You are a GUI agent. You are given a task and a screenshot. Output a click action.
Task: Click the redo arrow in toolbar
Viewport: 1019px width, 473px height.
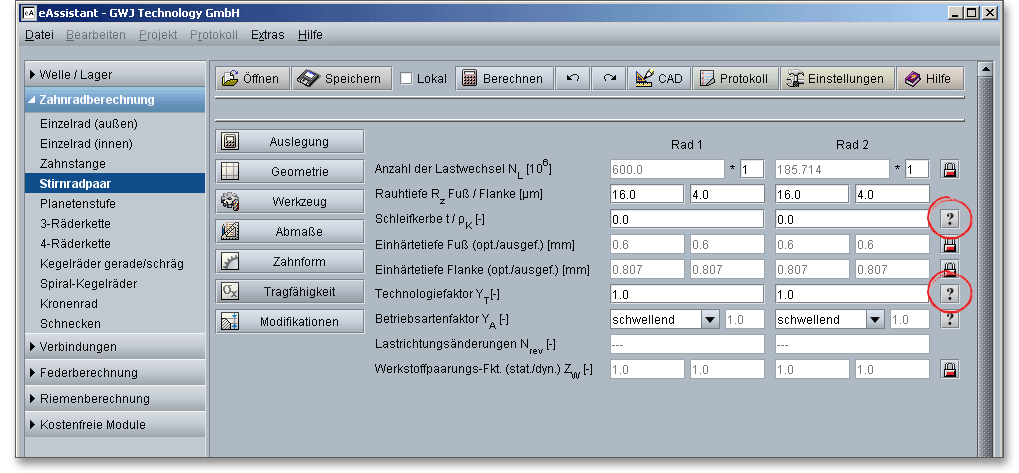coord(609,79)
